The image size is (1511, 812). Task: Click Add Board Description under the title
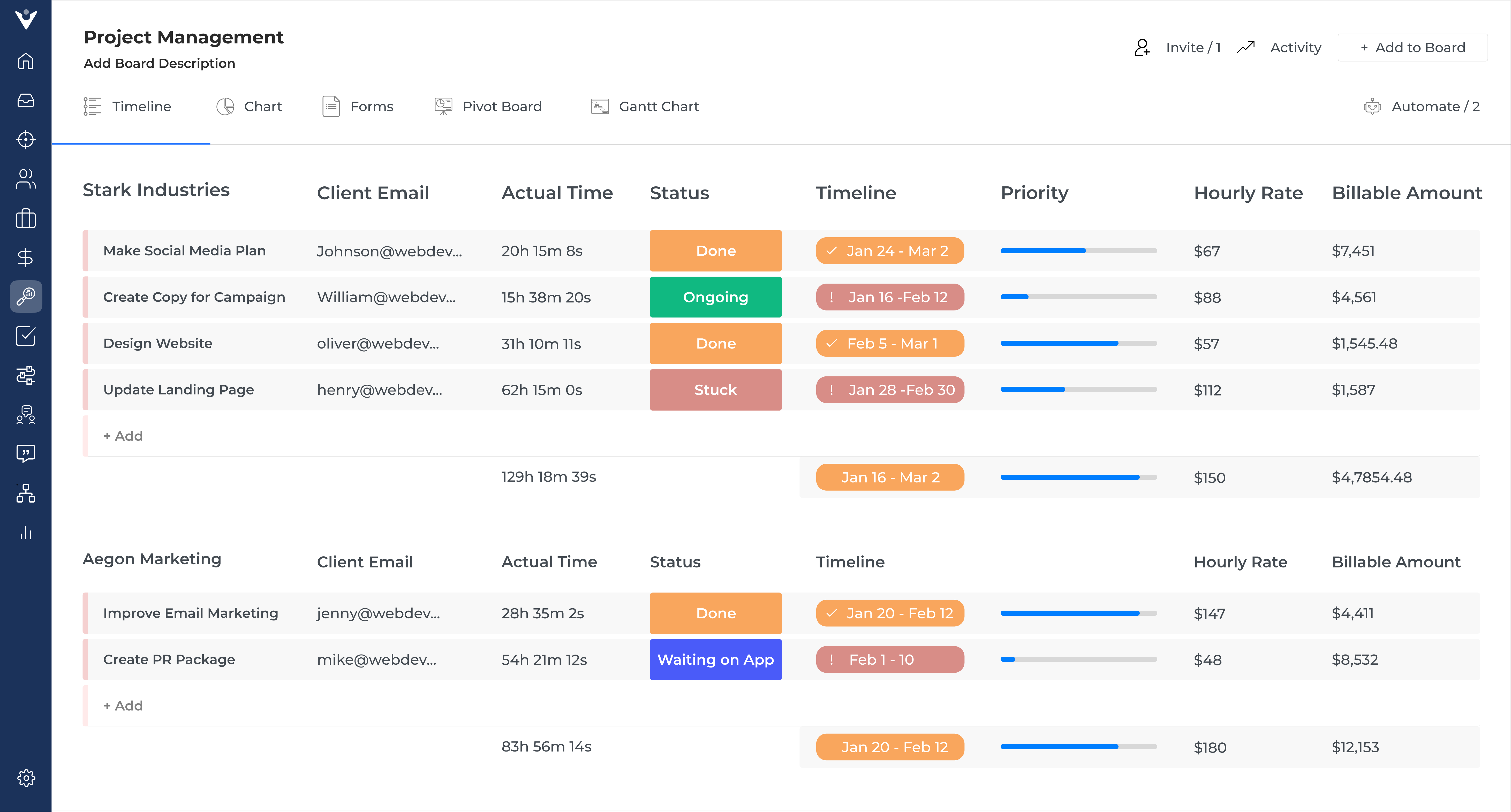pos(159,63)
